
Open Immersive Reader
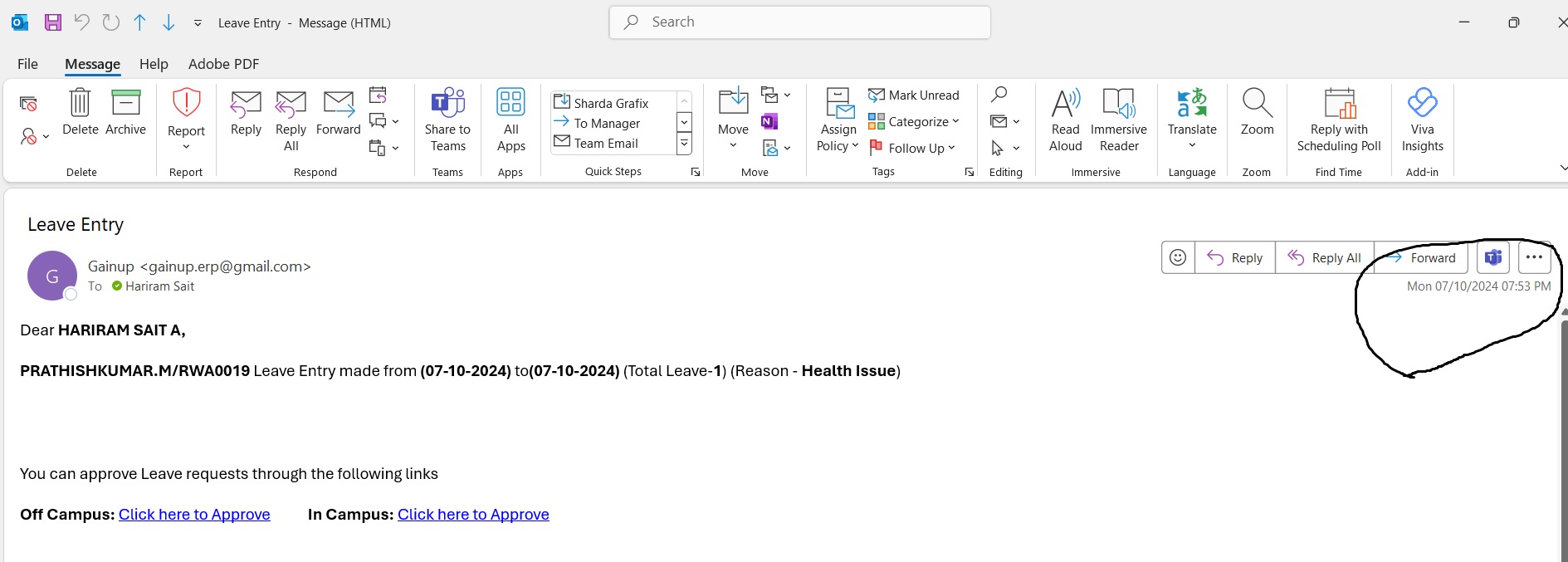pos(1118,103)
